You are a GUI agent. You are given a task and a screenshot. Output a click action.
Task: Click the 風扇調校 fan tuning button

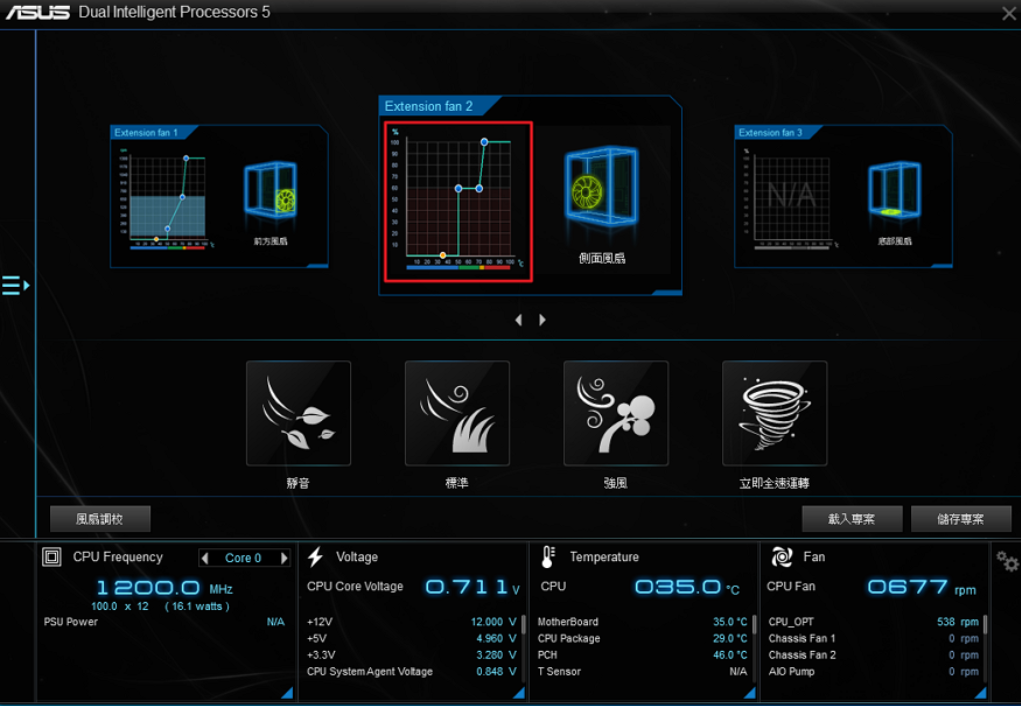[100, 519]
